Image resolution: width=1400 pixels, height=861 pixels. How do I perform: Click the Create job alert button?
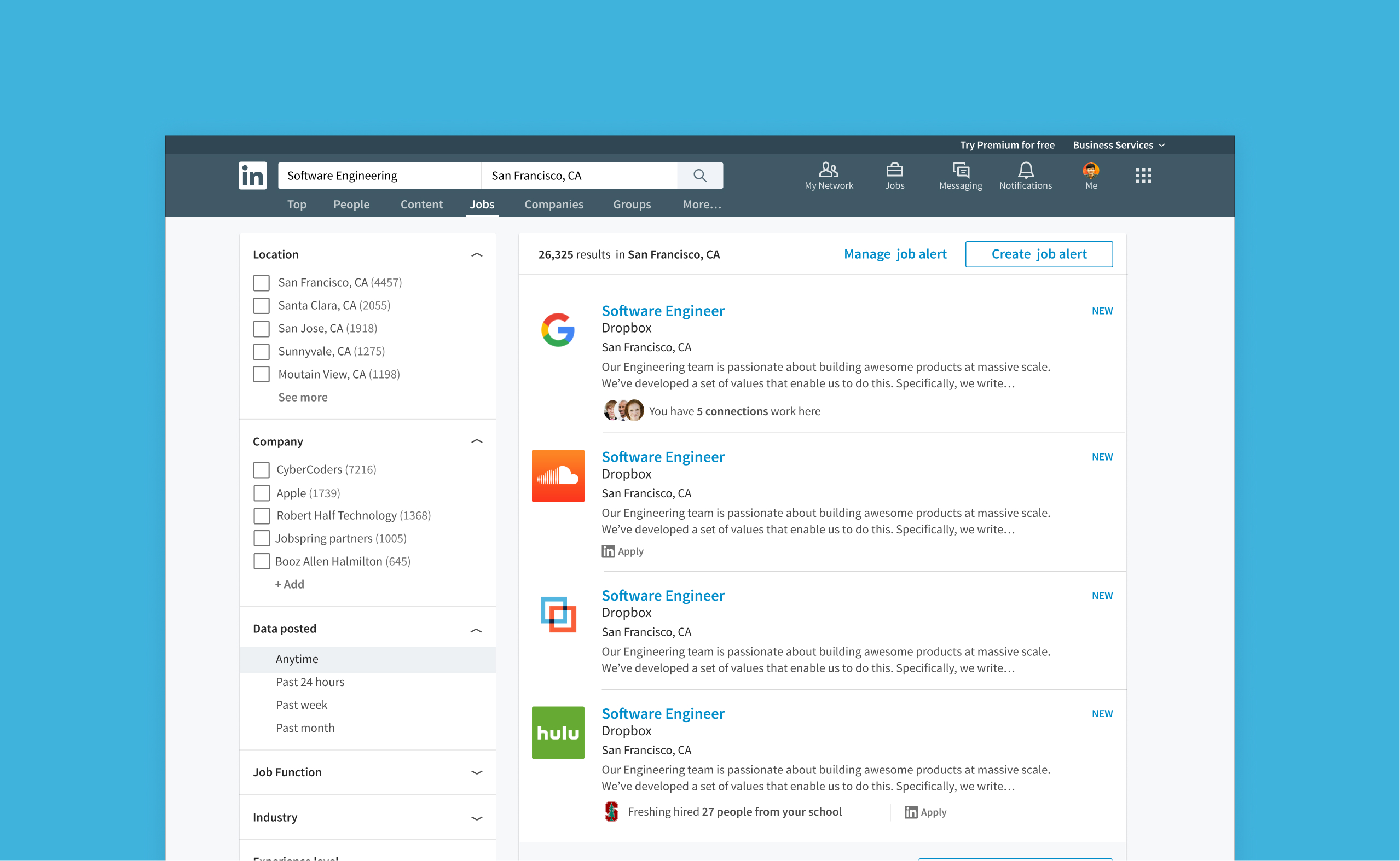(x=1038, y=254)
